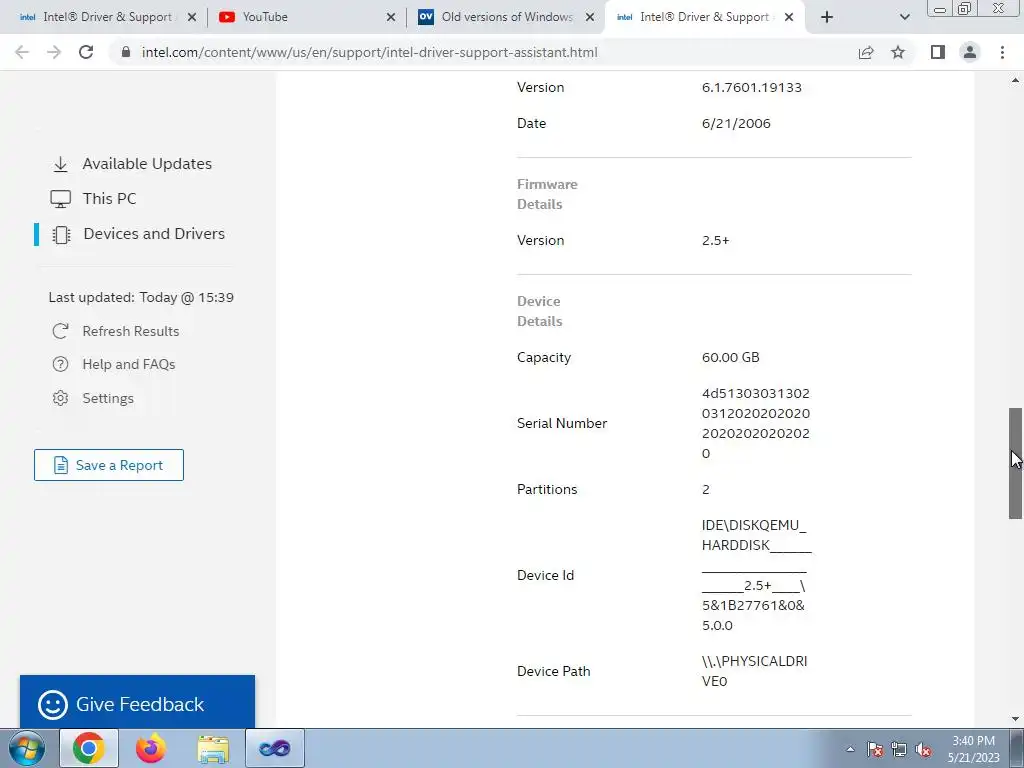Click the scrollbar down arrow

point(1015,720)
